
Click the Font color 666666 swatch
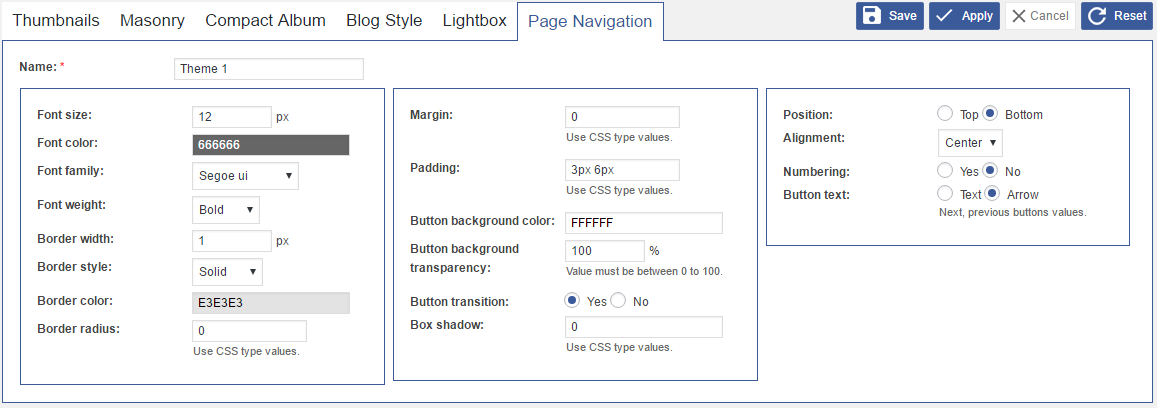click(270, 145)
